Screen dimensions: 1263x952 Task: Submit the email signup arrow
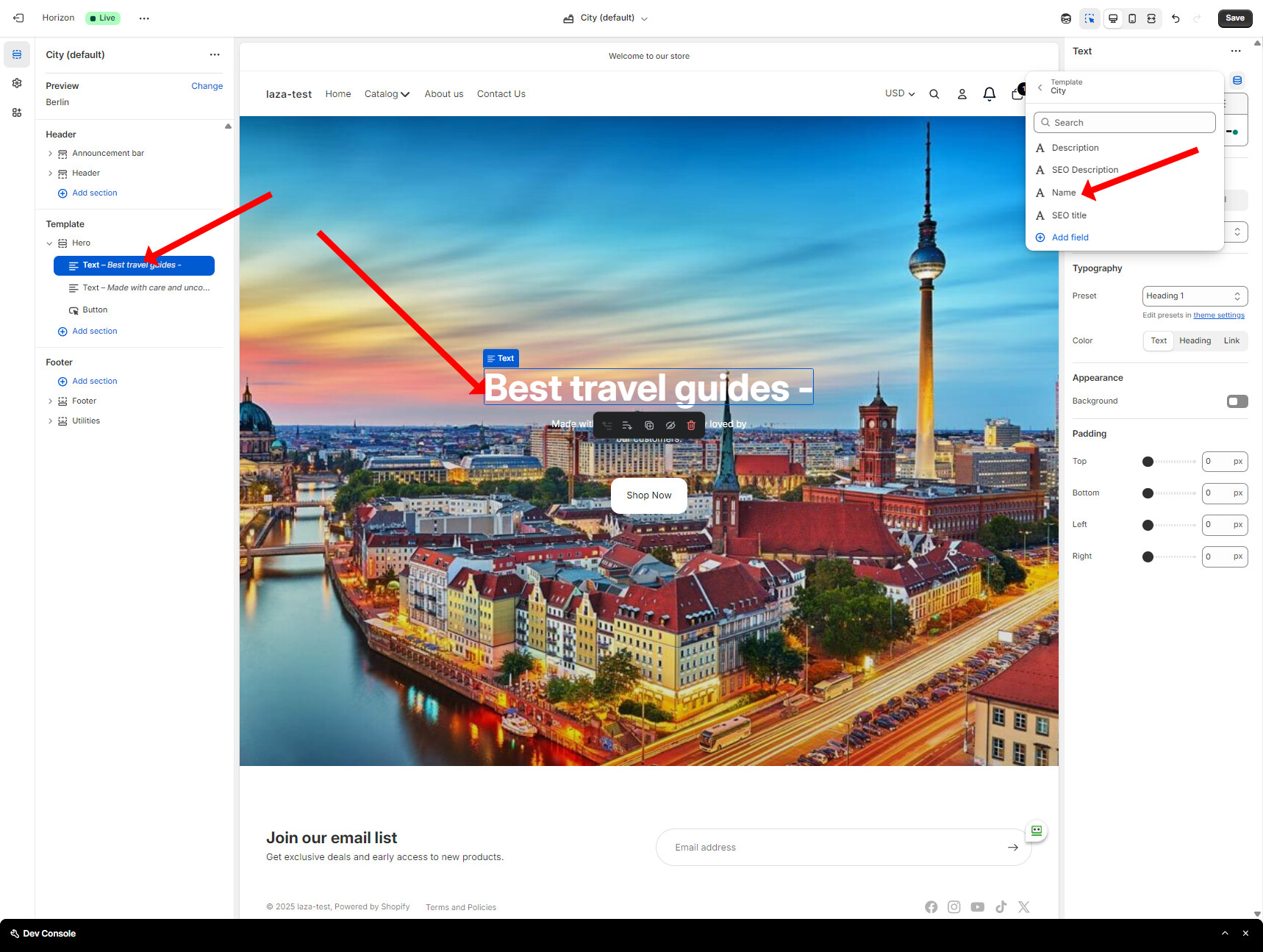click(x=1013, y=848)
